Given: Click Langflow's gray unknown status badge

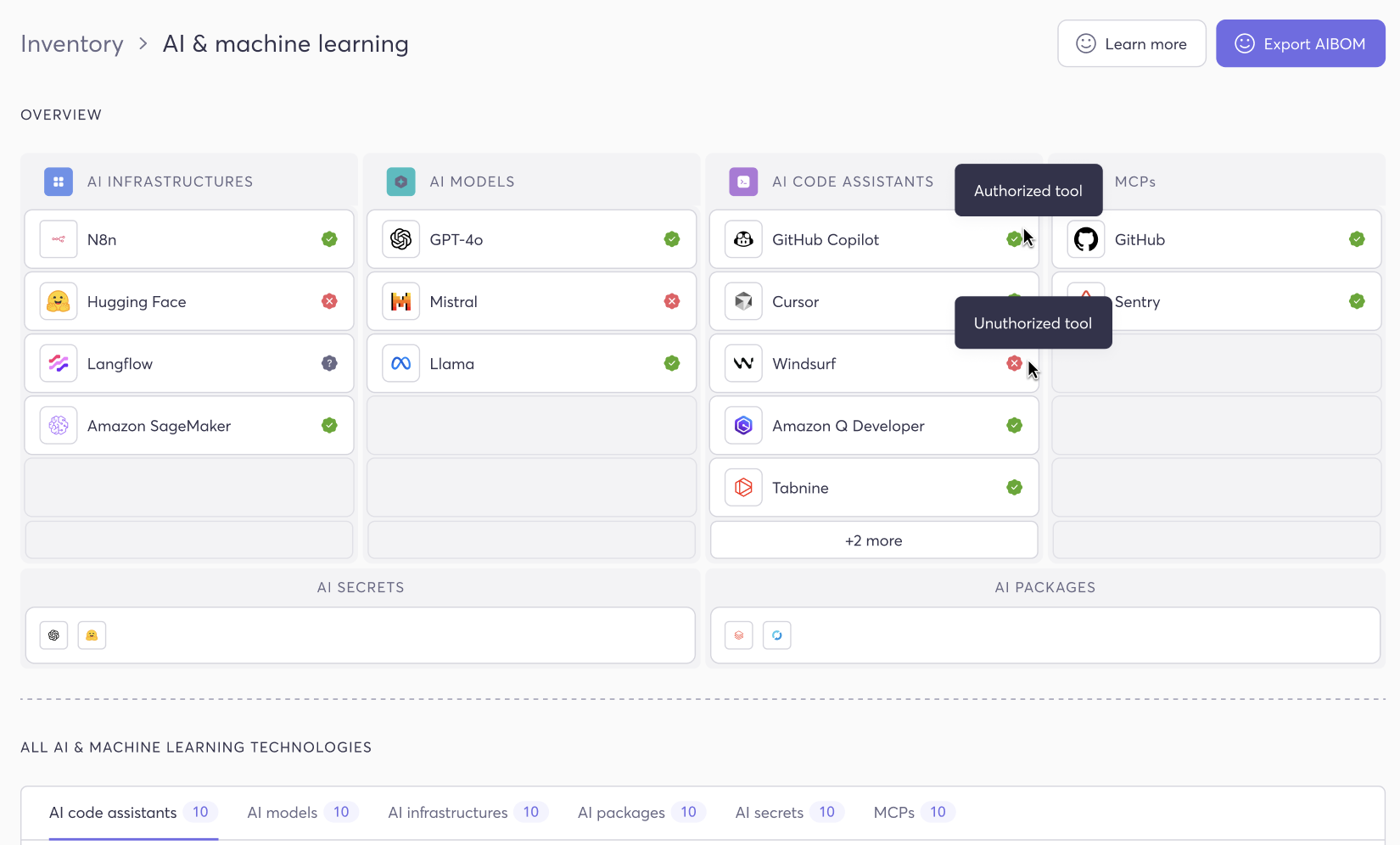Looking at the screenshot, I should tap(329, 363).
